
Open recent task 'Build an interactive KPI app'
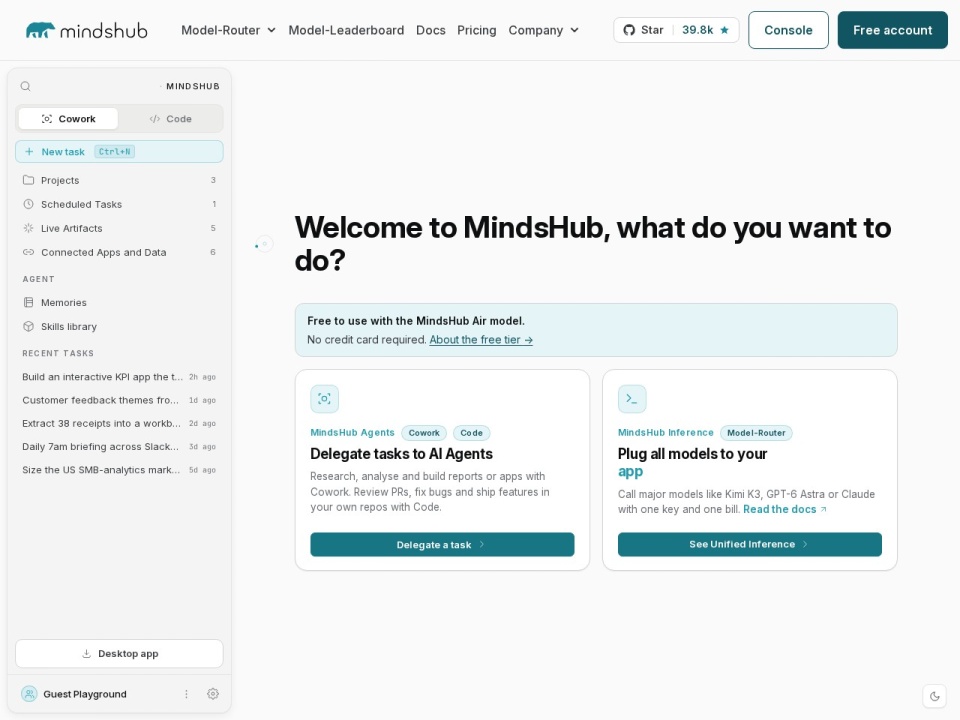tap(119, 377)
